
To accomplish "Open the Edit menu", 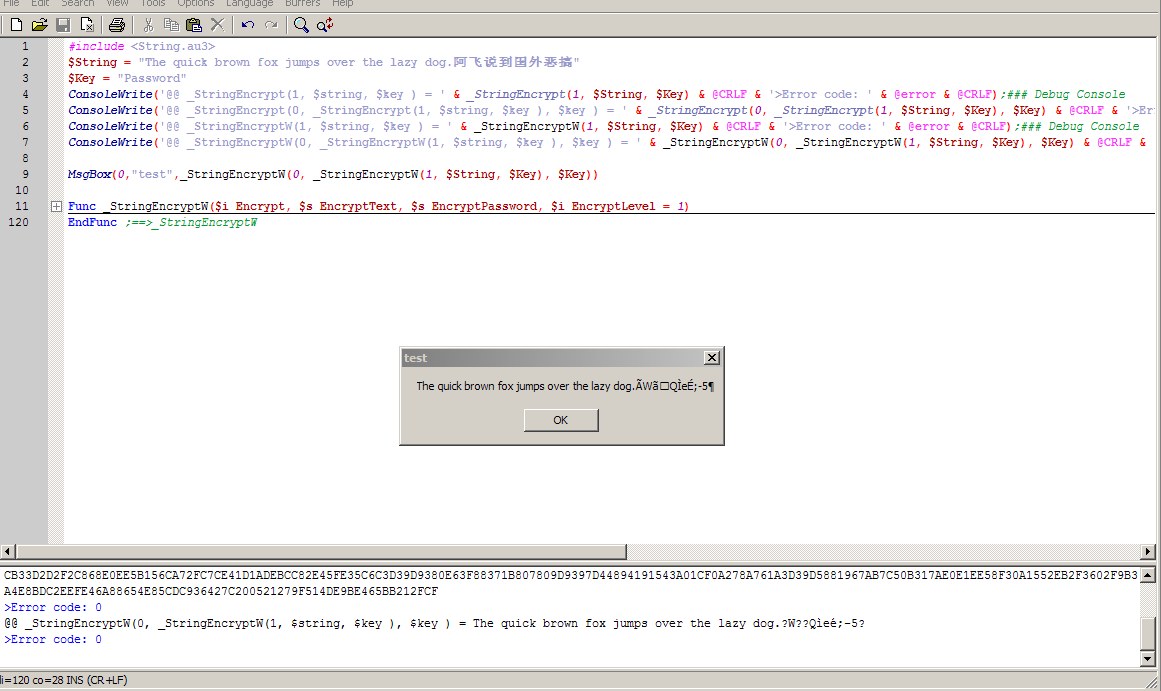I will [40, 4].
